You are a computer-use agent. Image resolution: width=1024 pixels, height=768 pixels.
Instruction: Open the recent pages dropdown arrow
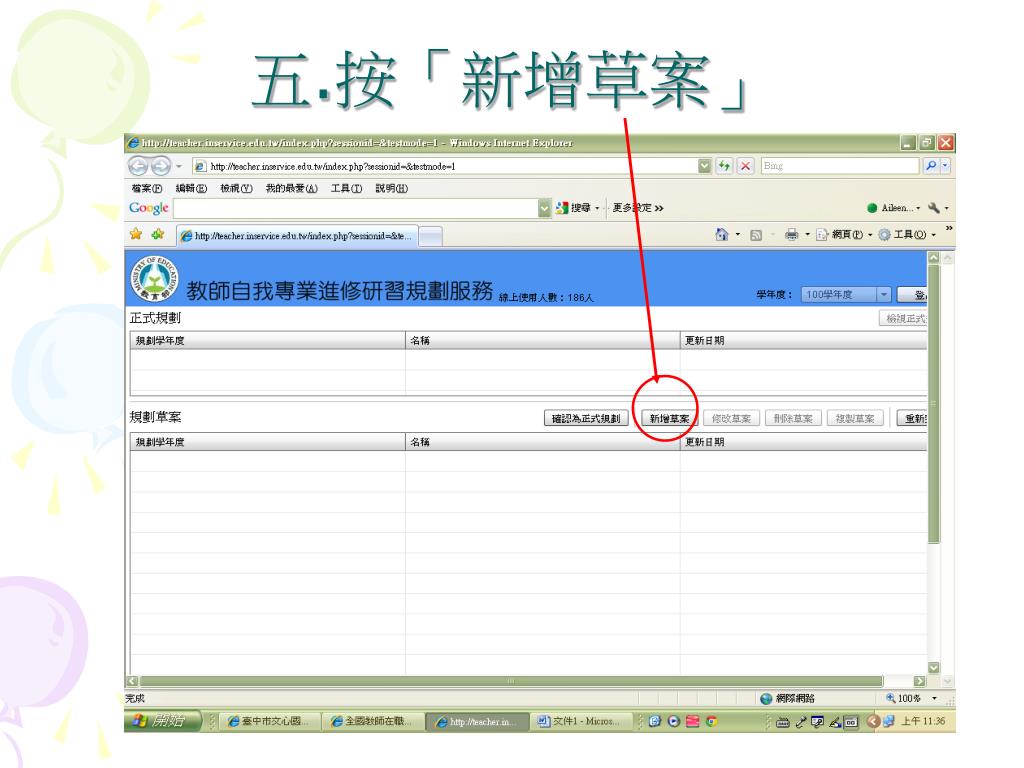tap(179, 167)
